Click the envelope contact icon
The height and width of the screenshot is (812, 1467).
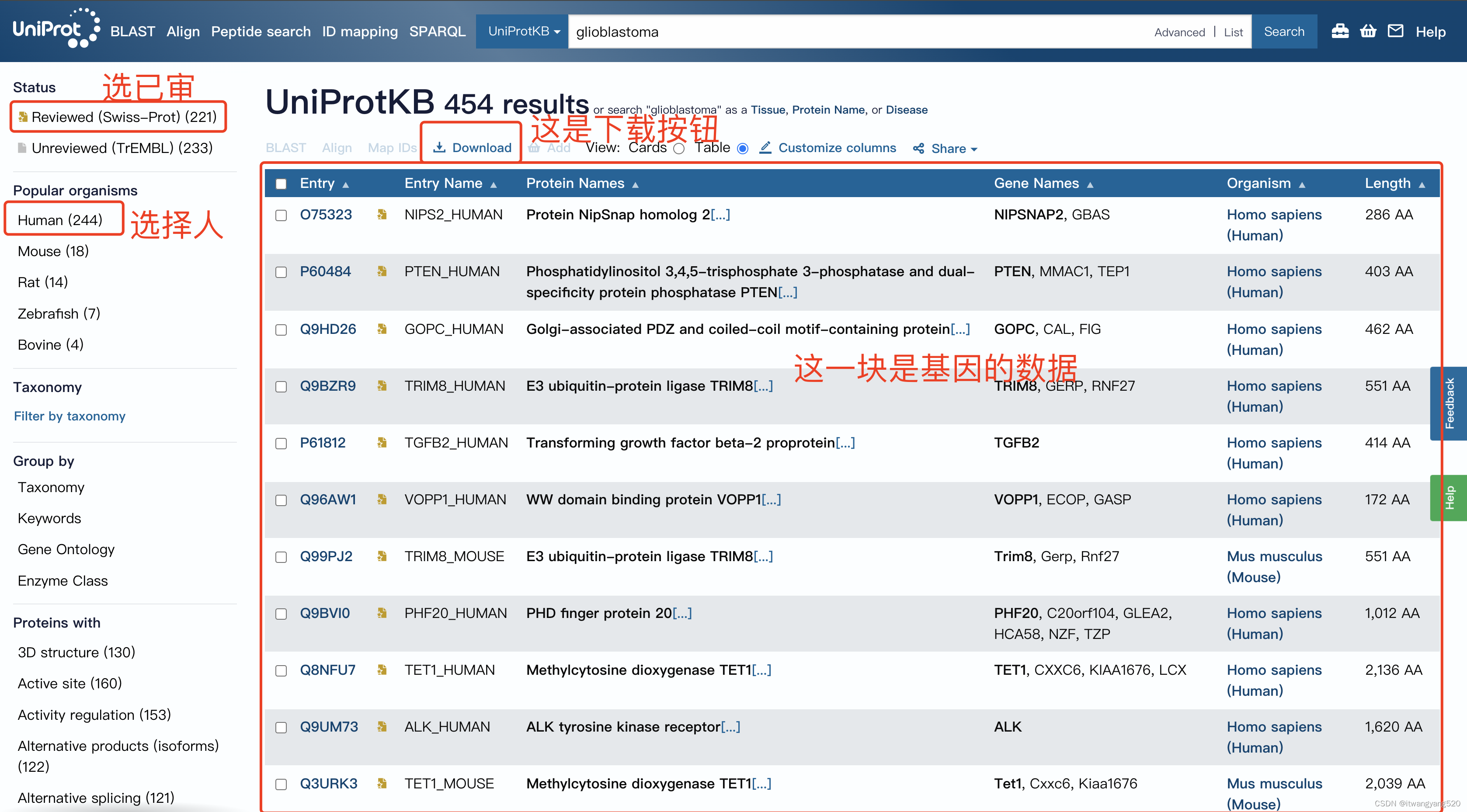1395,31
